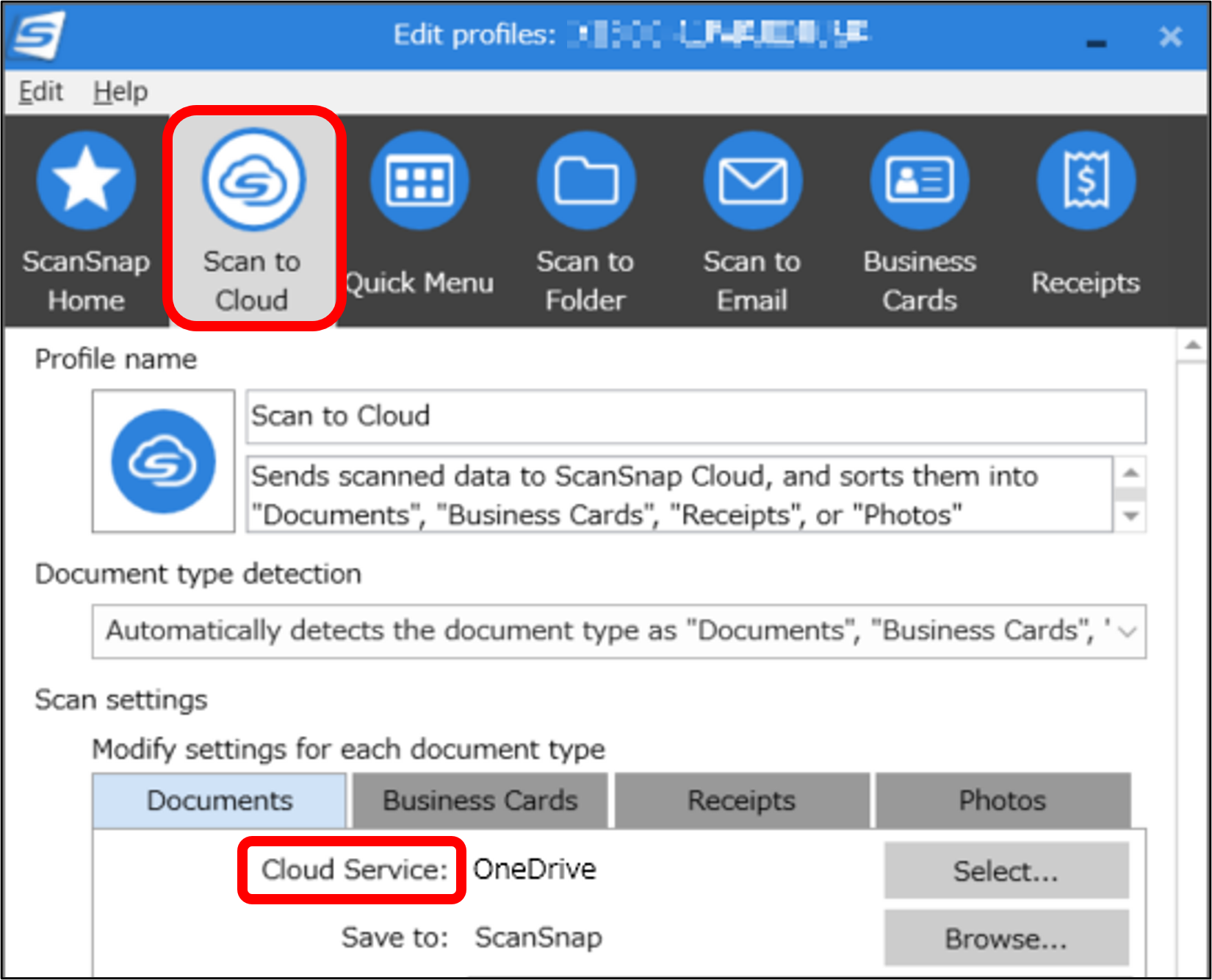1212x980 pixels.
Task: Select the ScanSnap Home profile icon
Action: point(86,181)
